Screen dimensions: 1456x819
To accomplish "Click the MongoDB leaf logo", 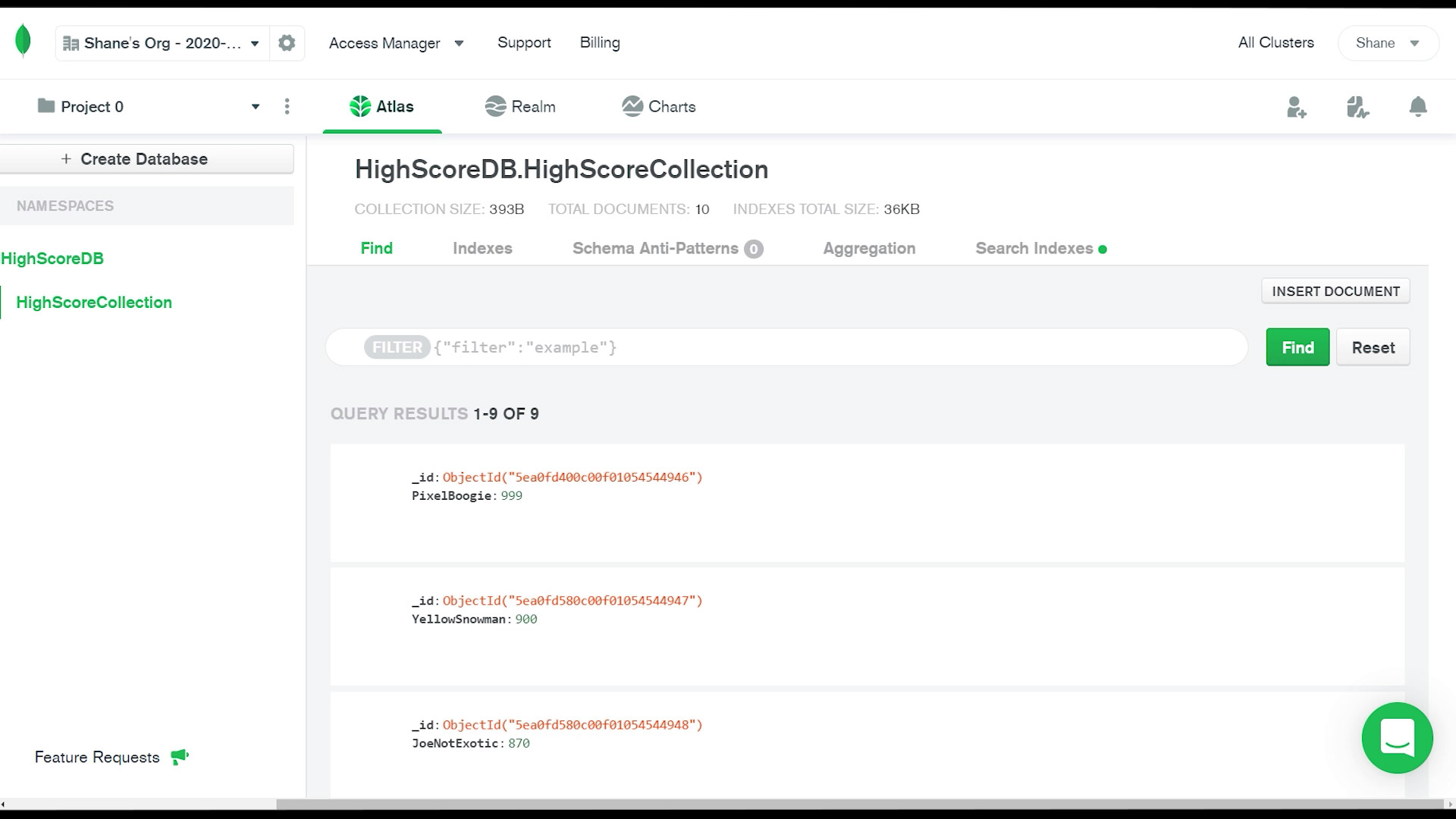I will (x=23, y=41).
